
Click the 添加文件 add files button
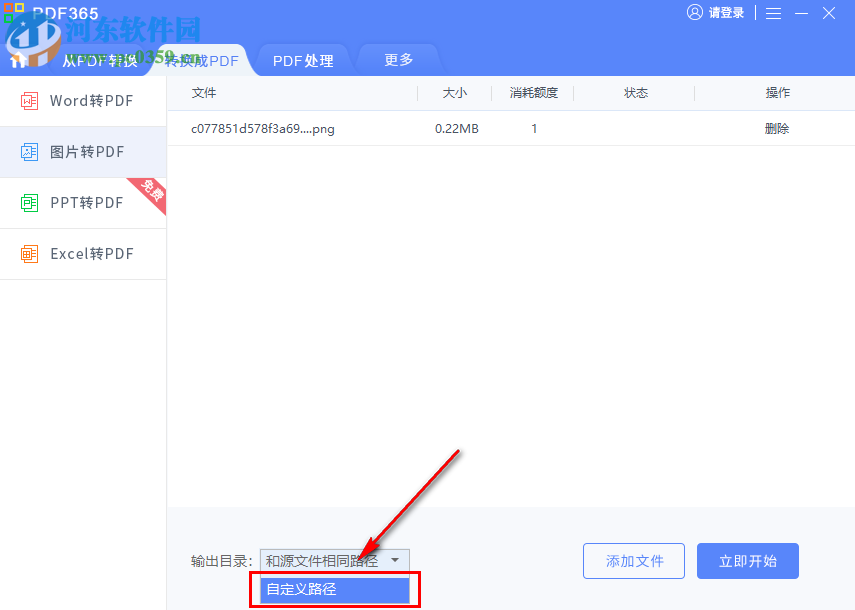tap(633, 561)
